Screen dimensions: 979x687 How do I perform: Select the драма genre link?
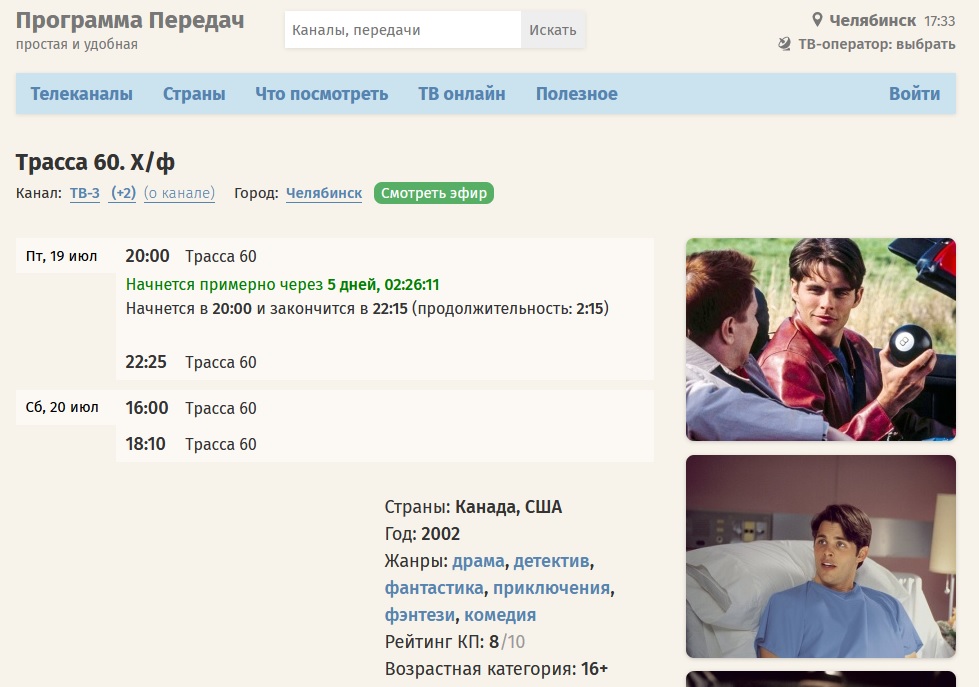(x=478, y=561)
